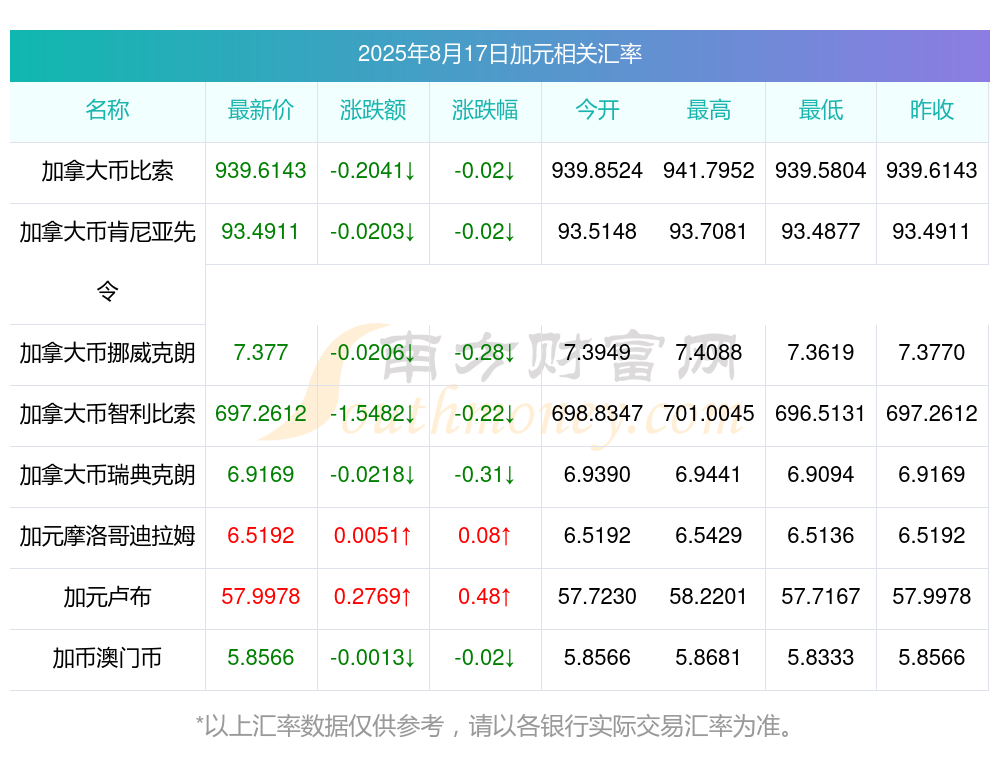Screen dimensions: 1000x757
Task: Click change percent 0.08↑
Action: [485, 536]
